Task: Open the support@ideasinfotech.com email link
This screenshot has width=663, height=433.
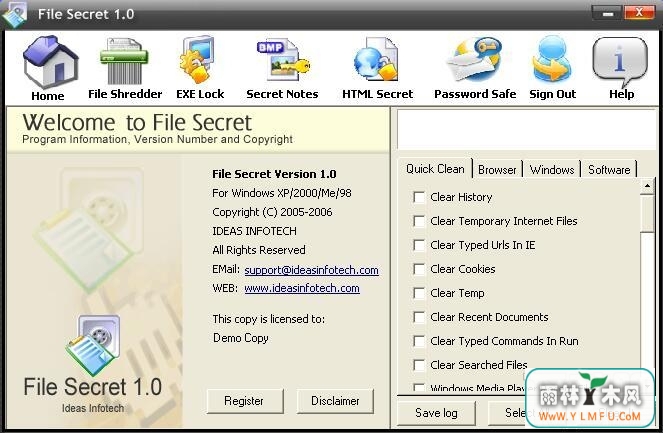Action: coord(311,270)
